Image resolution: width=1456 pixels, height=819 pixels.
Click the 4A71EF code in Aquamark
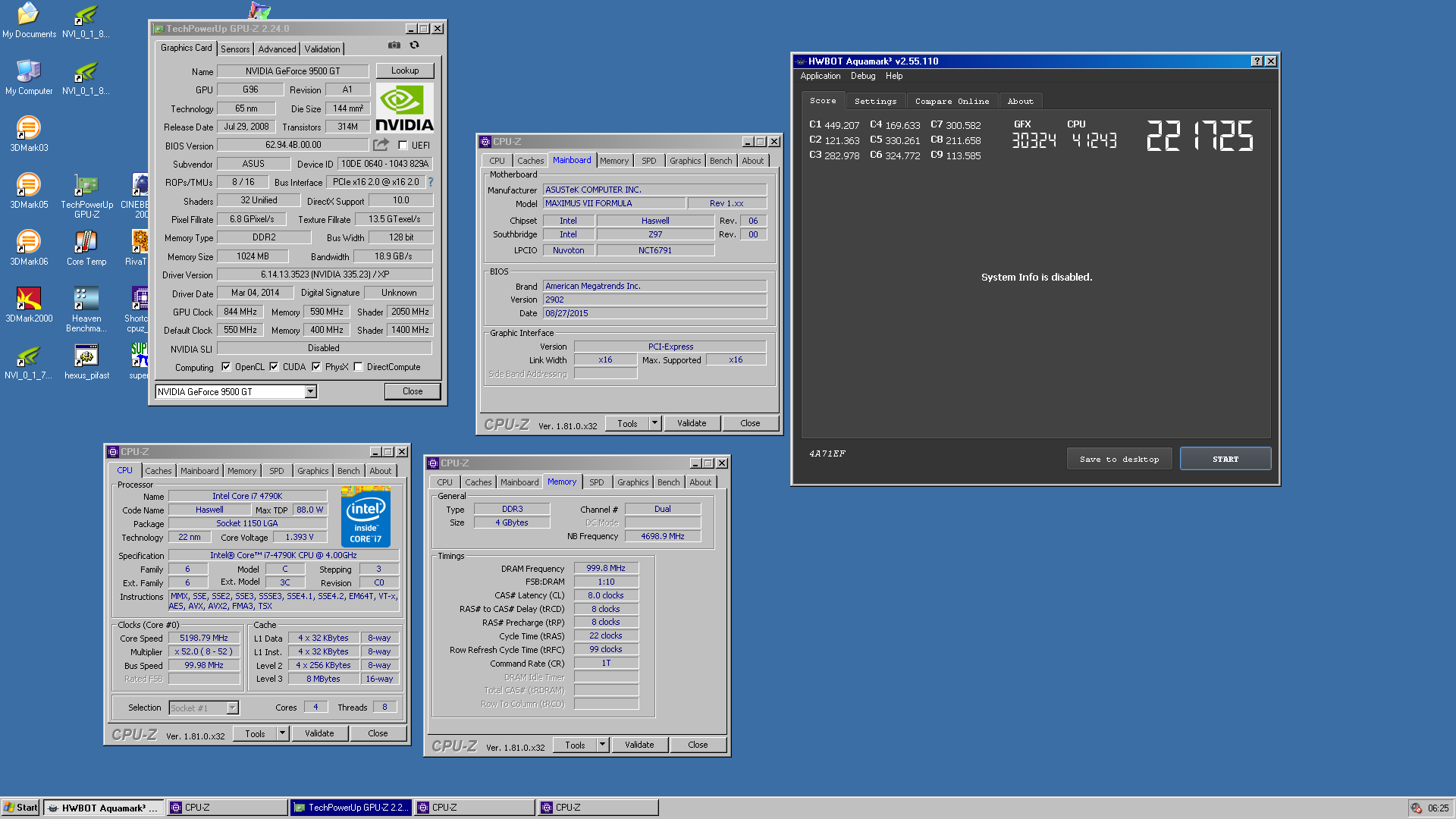pyautogui.click(x=827, y=453)
